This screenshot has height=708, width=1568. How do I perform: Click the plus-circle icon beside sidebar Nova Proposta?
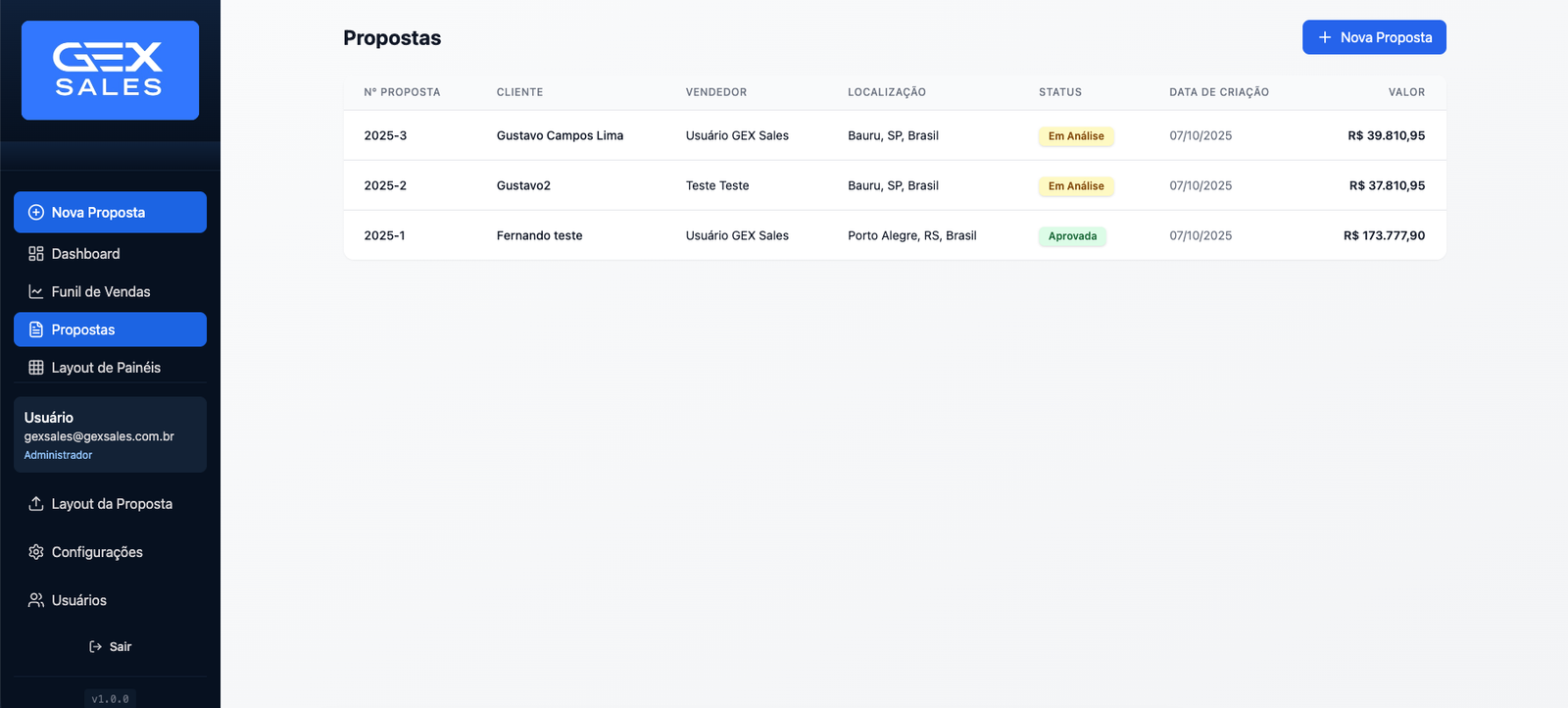coord(36,213)
